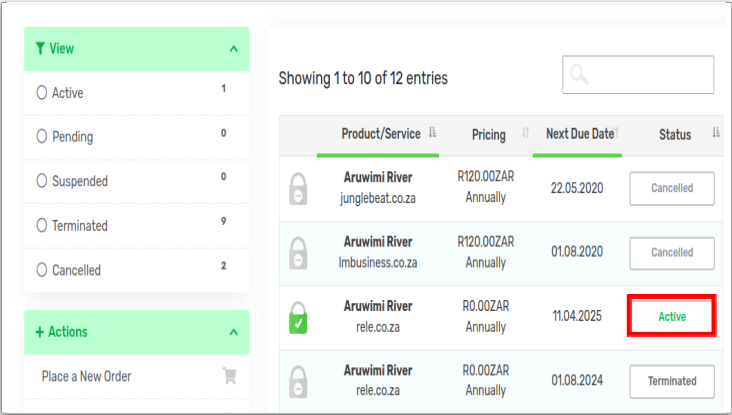Screen dimensions: 732x415
Task: Click the magnifier icon in the search box
Action: pyautogui.click(x=579, y=74)
